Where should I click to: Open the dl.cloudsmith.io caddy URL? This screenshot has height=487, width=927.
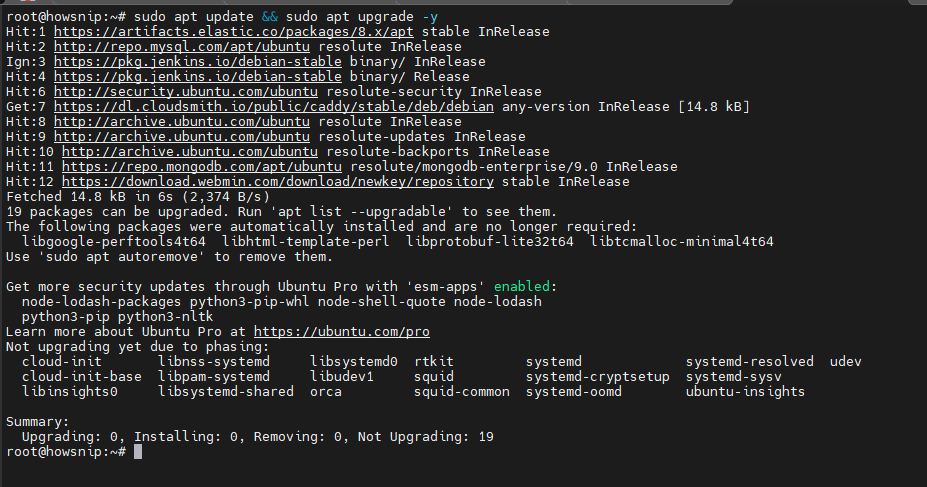point(274,106)
